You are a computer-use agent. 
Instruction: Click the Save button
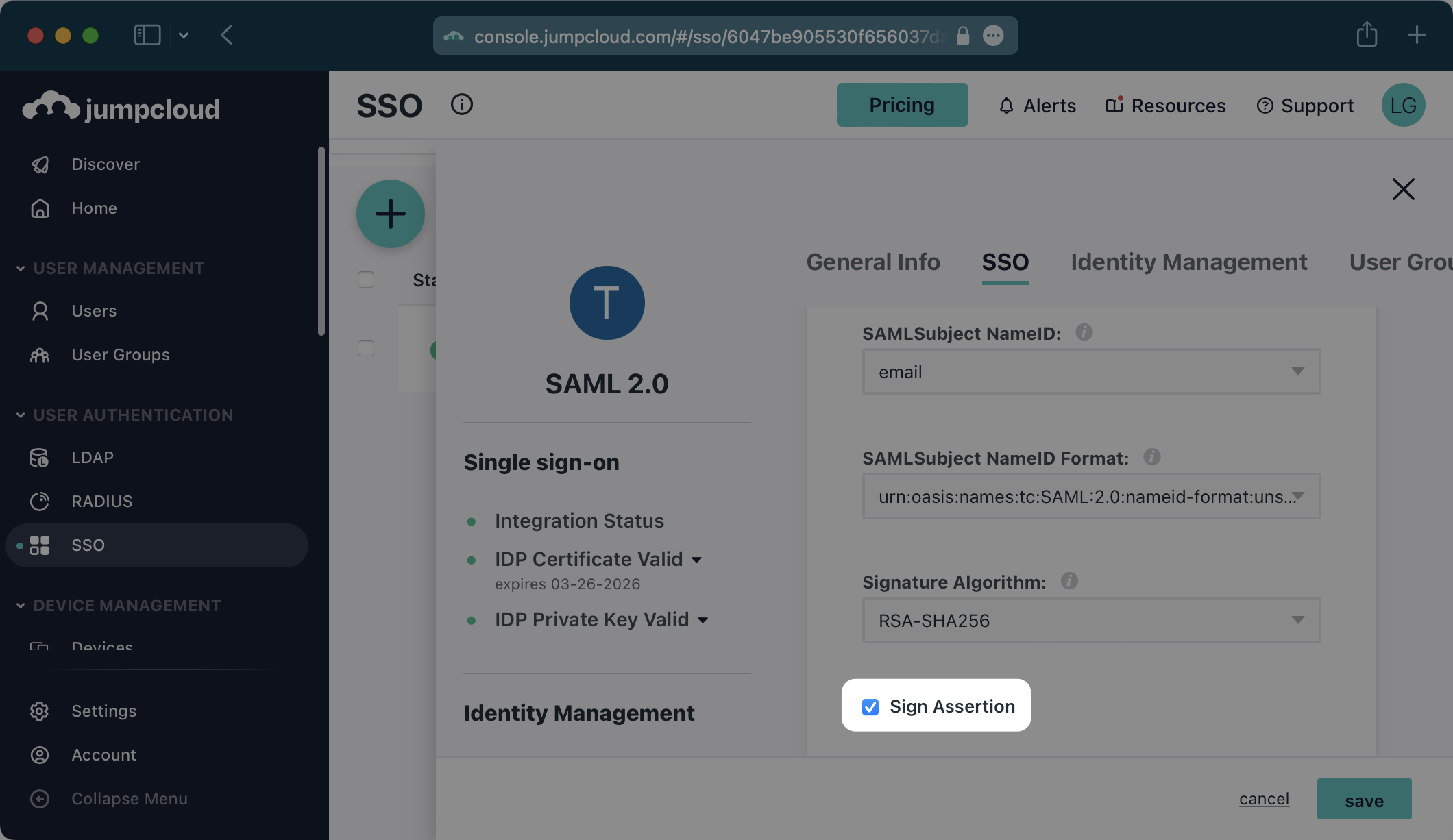(x=1364, y=799)
